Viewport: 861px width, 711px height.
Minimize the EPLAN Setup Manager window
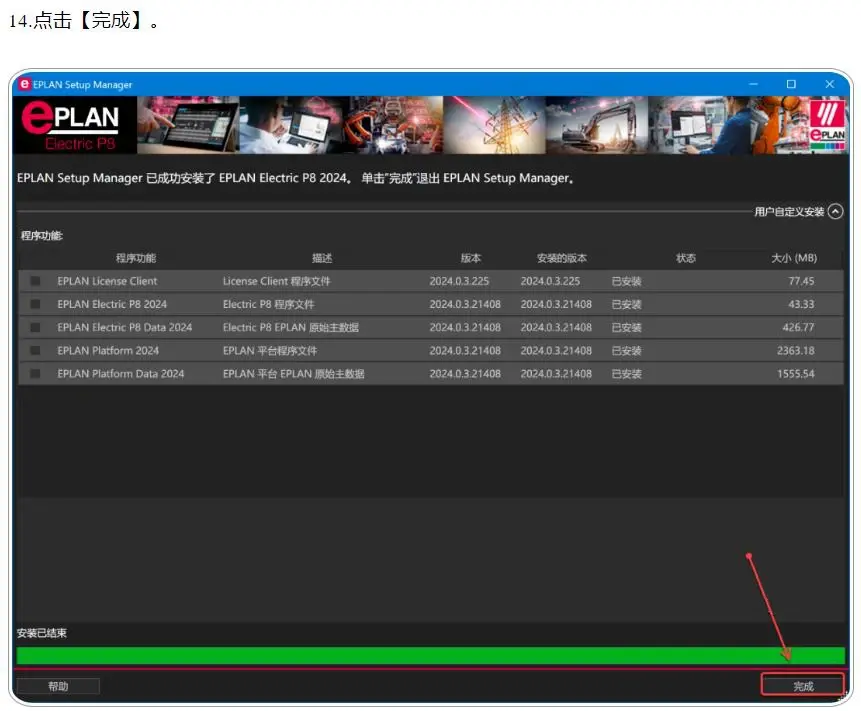[x=753, y=84]
